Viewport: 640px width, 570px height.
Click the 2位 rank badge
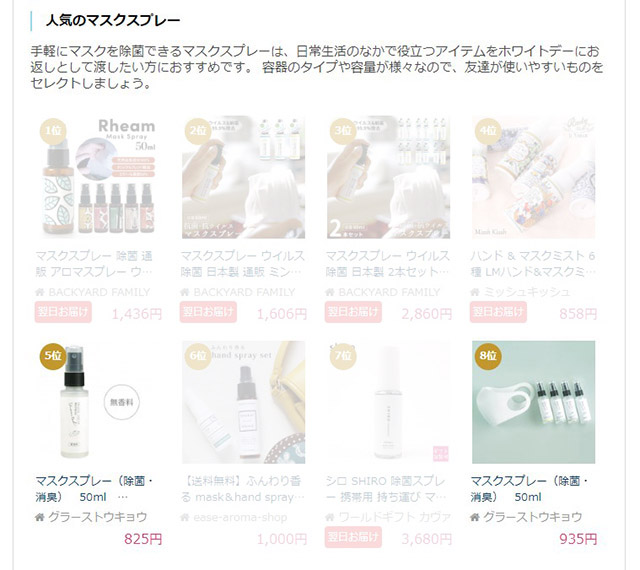click(x=198, y=131)
